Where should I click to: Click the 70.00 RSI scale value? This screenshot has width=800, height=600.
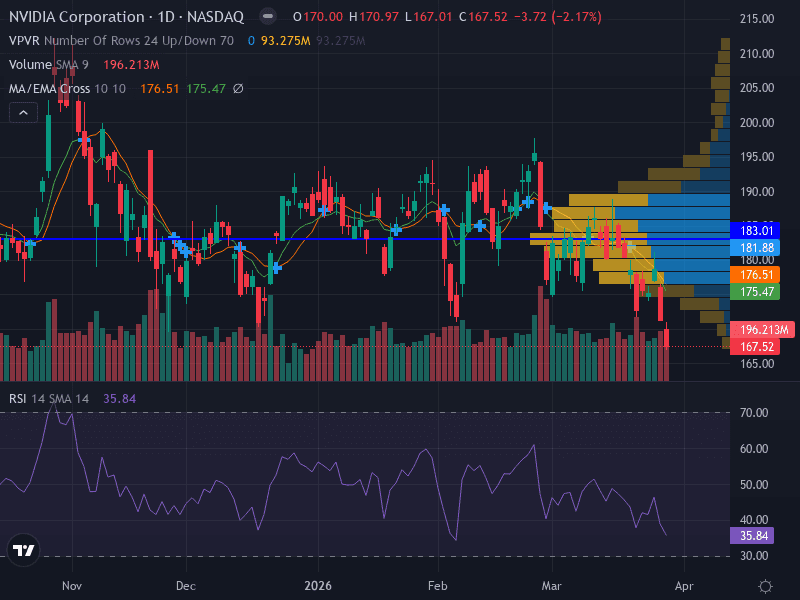tap(754, 412)
